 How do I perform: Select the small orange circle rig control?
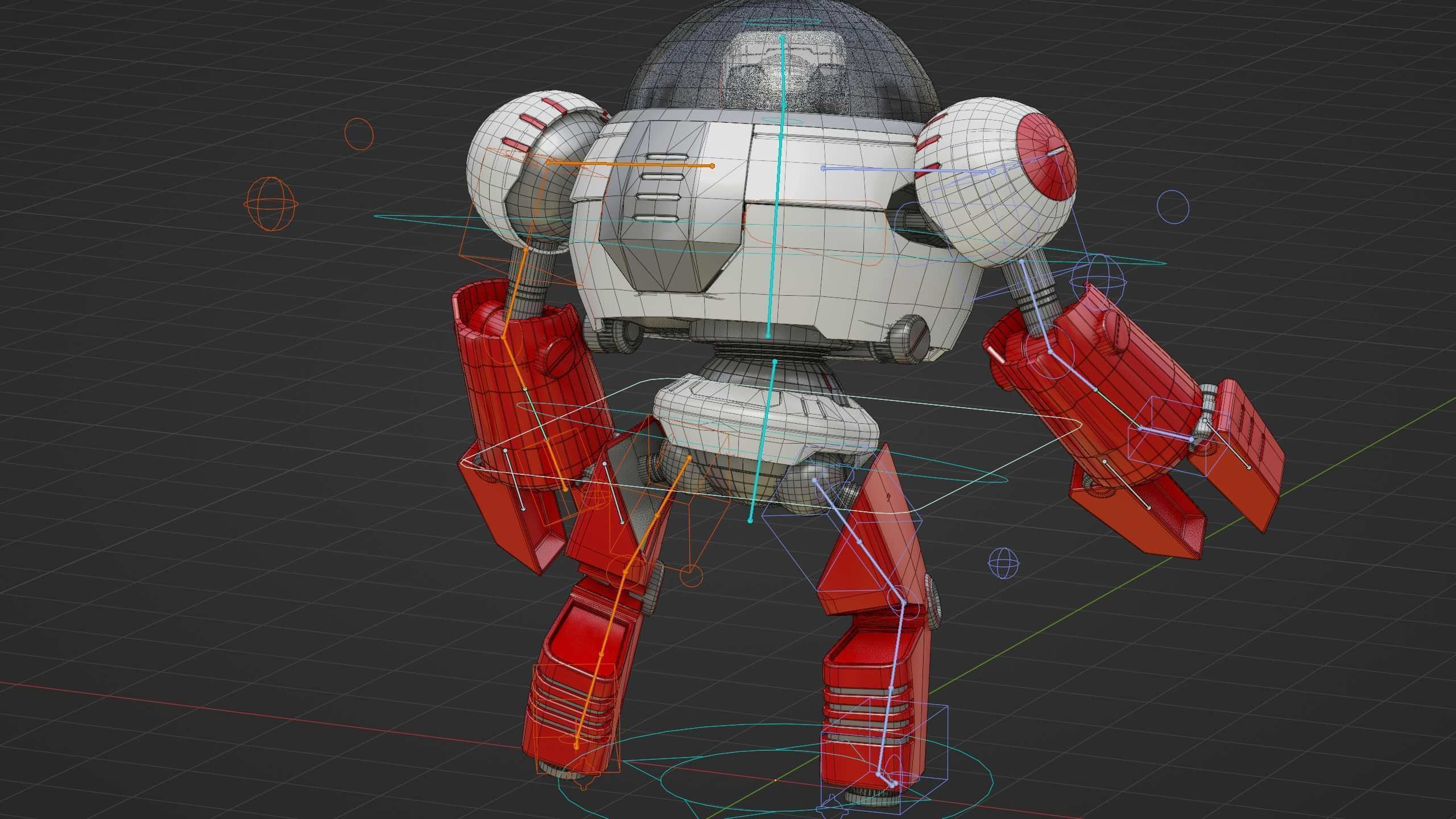[x=359, y=134]
